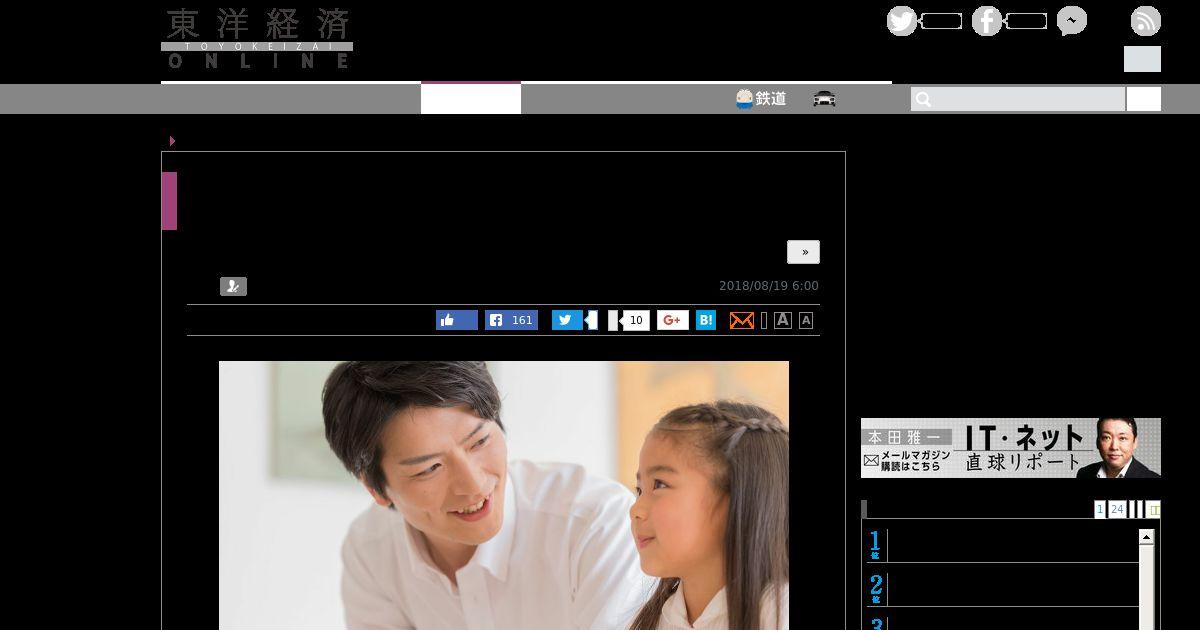The height and width of the screenshot is (630, 1200).
Task: Go to next page with » button
Action: 803,252
